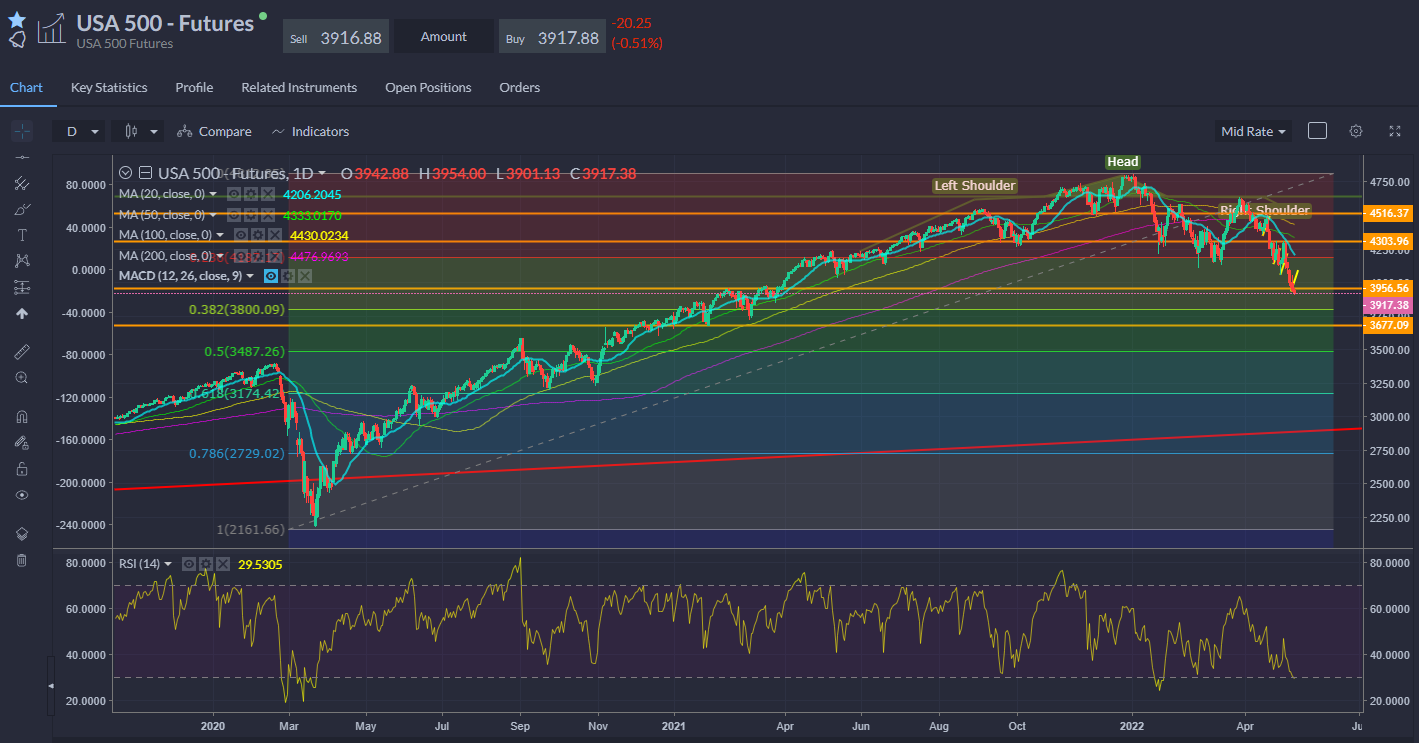Enable magnet mode in left toolbar
The width and height of the screenshot is (1419, 743).
tap(22, 417)
